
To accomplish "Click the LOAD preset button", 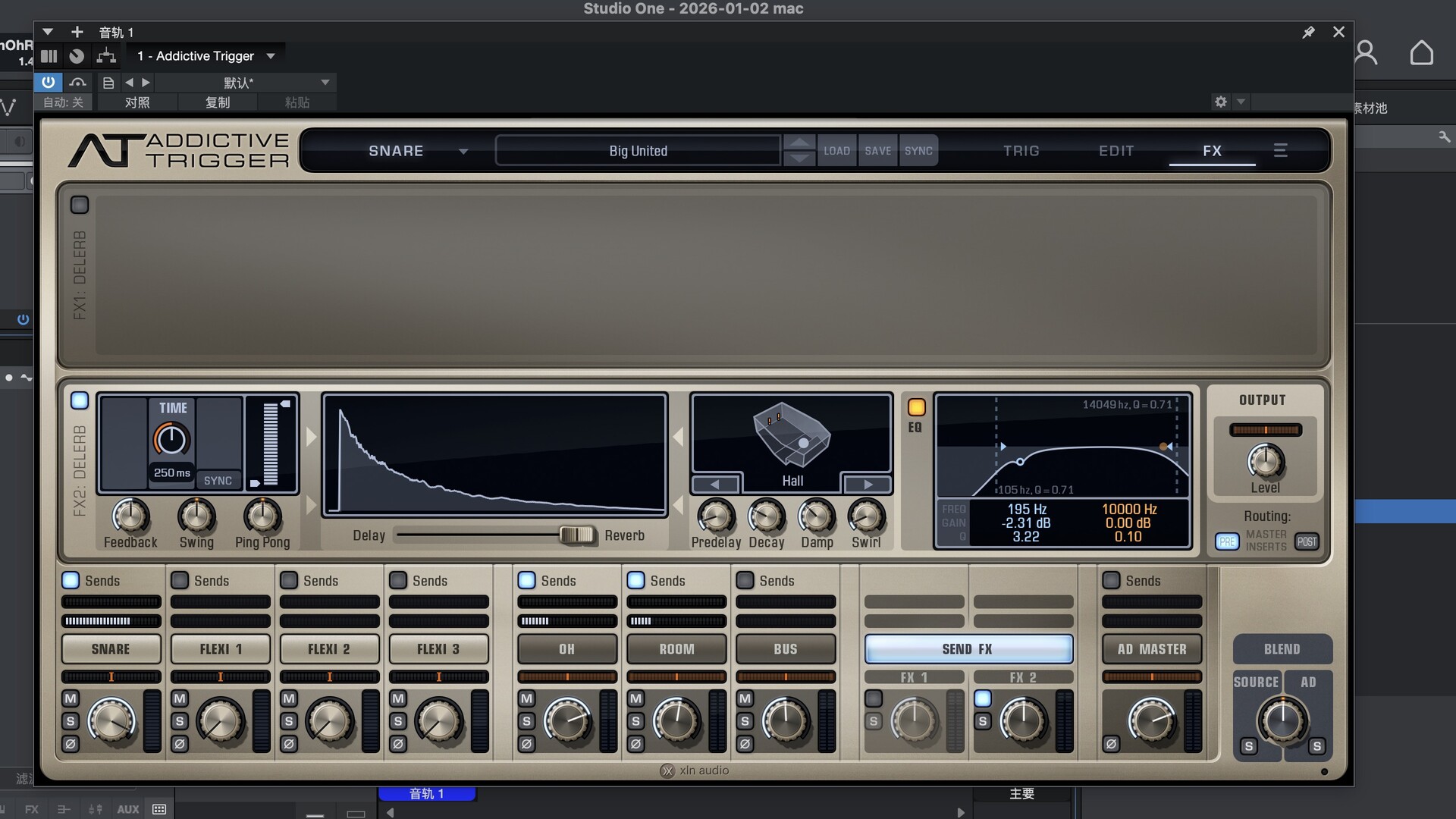I will coord(836,150).
